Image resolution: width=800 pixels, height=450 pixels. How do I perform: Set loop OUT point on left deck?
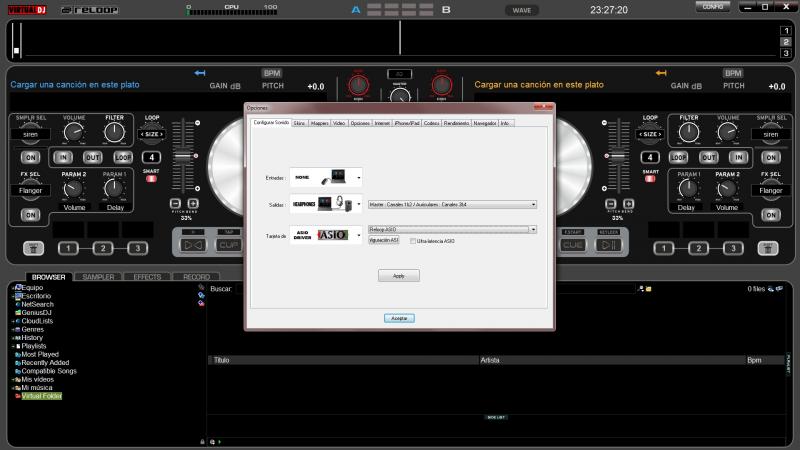(x=93, y=157)
